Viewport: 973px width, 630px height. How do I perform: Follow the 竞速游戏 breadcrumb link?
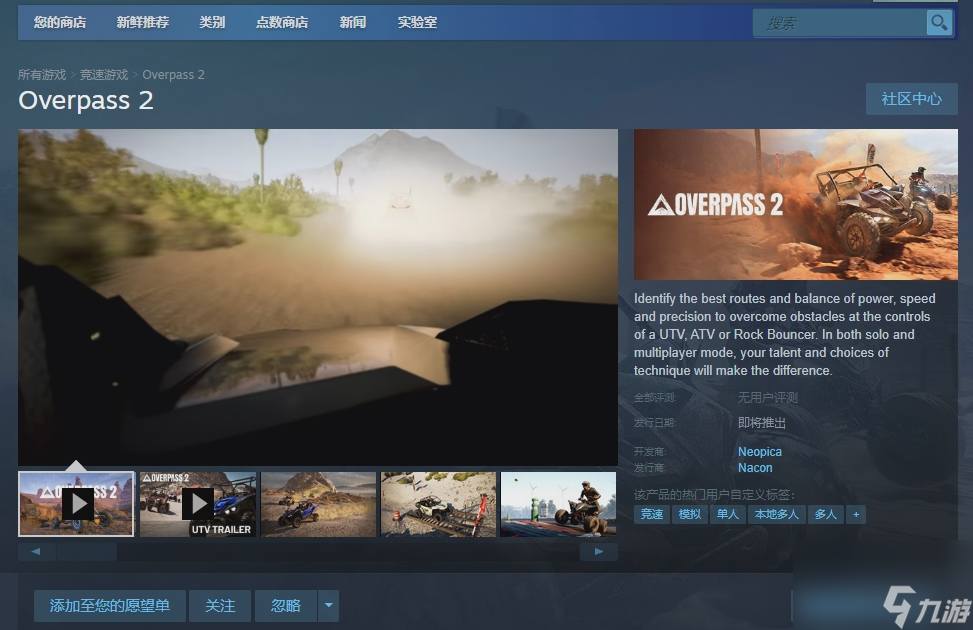[x=104, y=75]
